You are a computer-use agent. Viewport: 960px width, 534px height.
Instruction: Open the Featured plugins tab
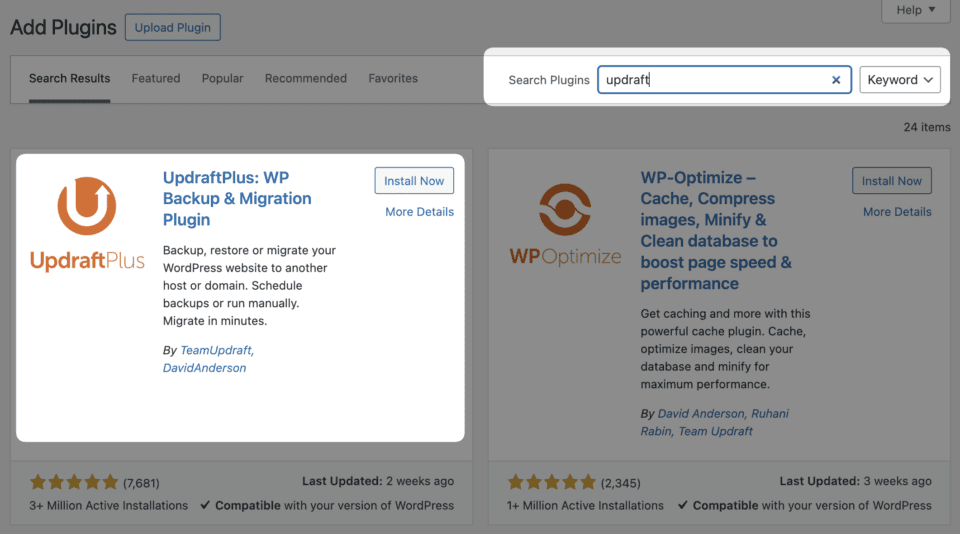click(156, 78)
